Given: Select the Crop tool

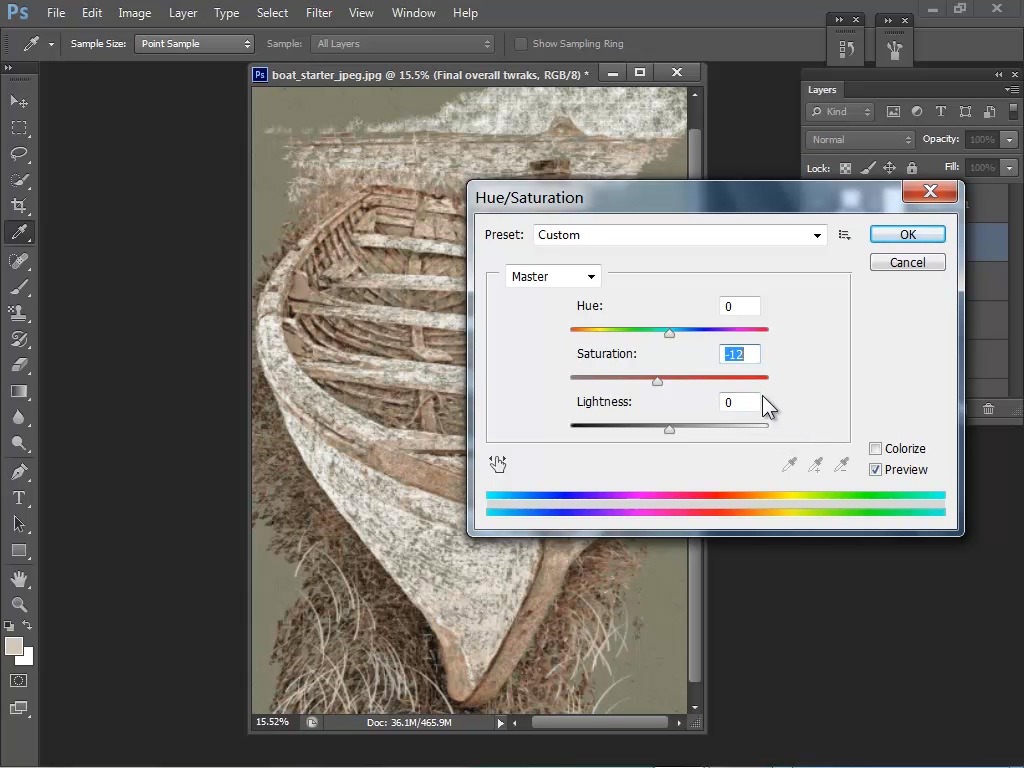Looking at the screenshot, I should 19,206.
